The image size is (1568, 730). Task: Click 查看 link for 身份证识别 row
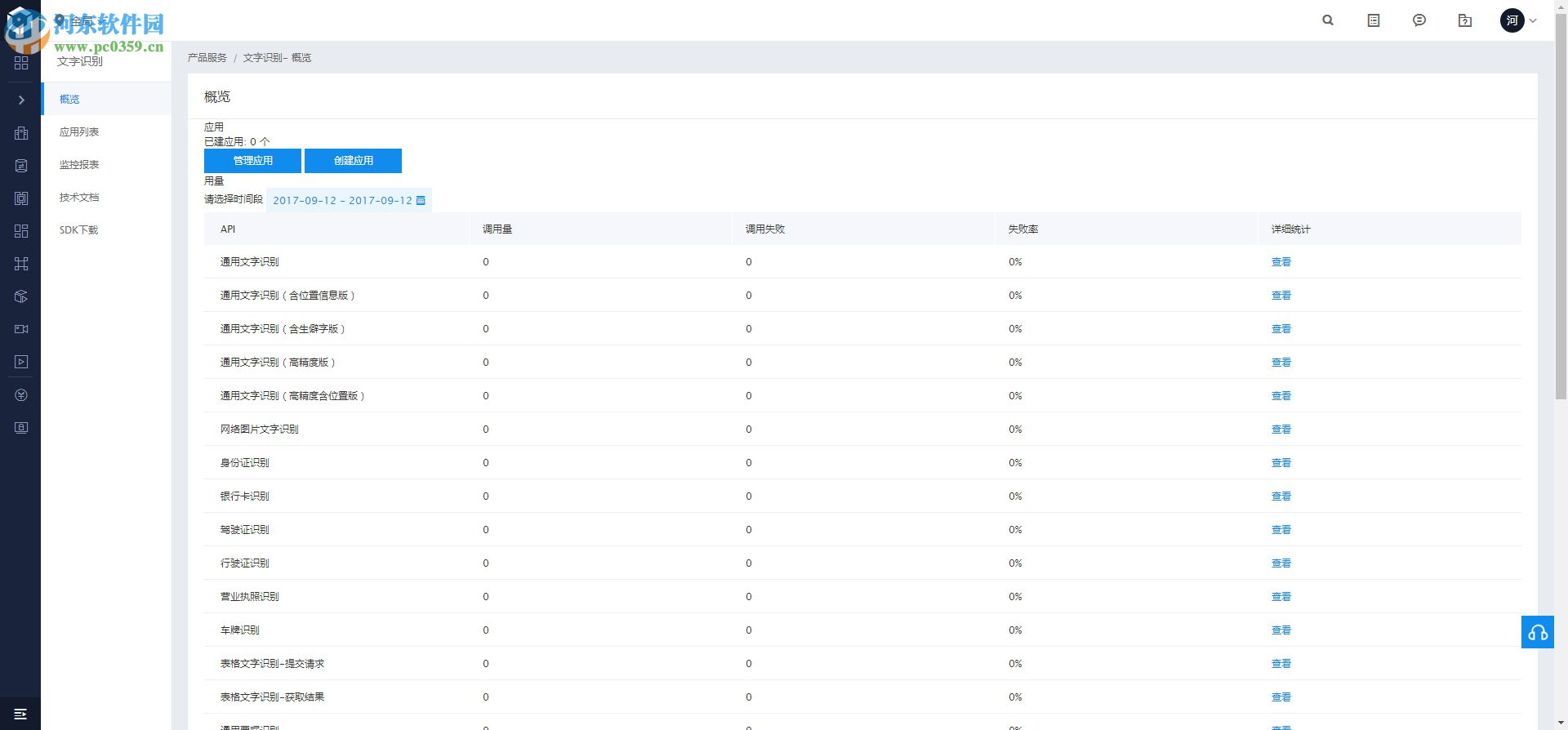(1281, 463)
